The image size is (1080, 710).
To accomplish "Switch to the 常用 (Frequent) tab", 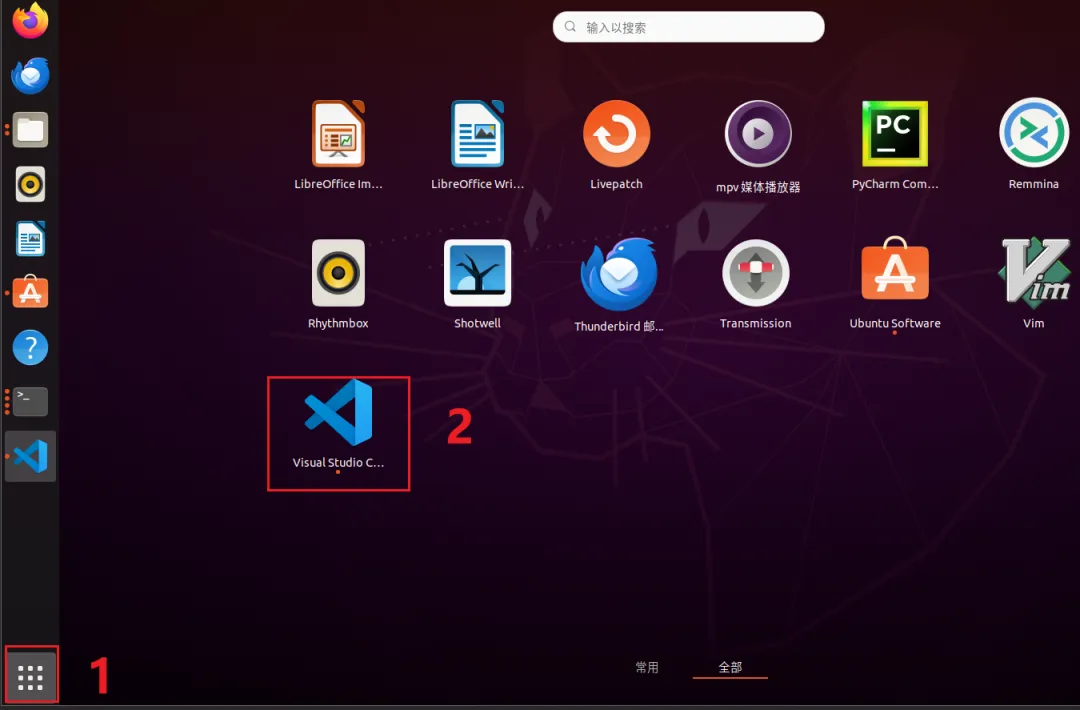I will 647,667.
